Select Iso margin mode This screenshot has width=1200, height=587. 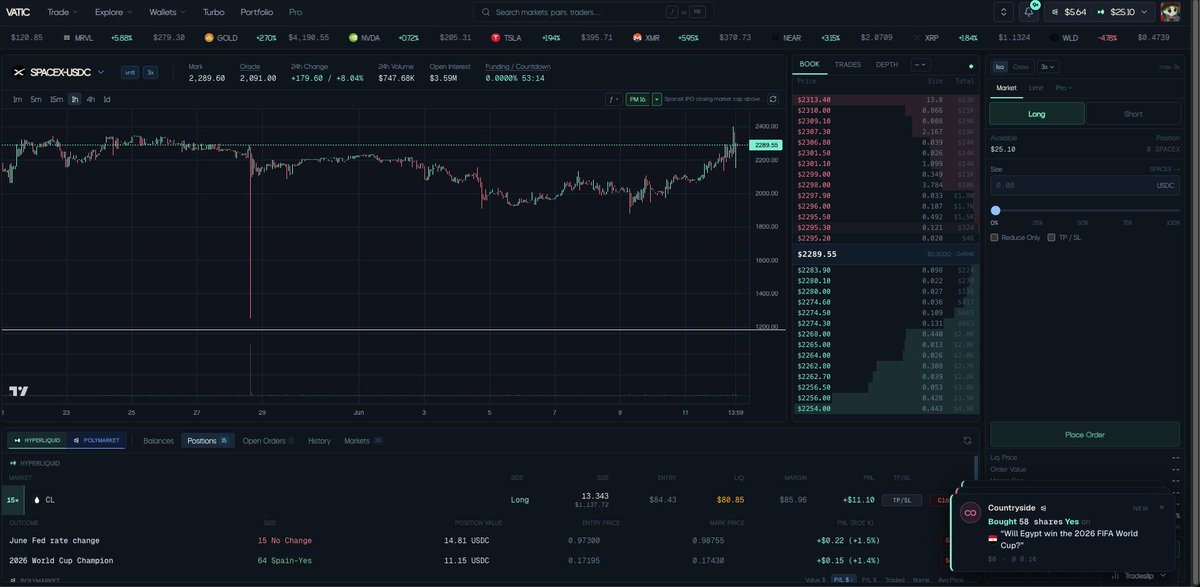tap(999, 66)
